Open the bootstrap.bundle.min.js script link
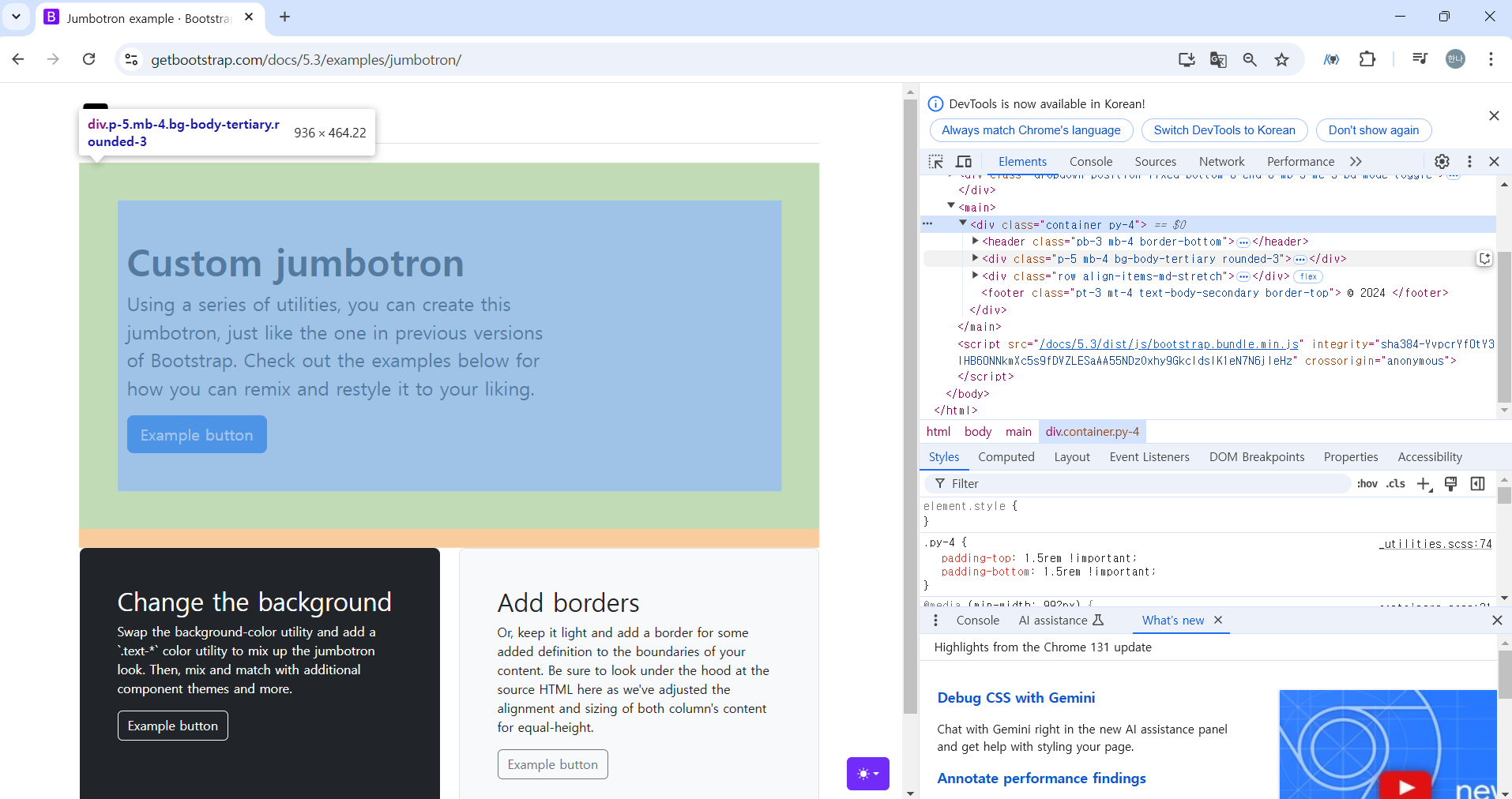Screen dimensions: 1512x799 (x=1168, y=344)
